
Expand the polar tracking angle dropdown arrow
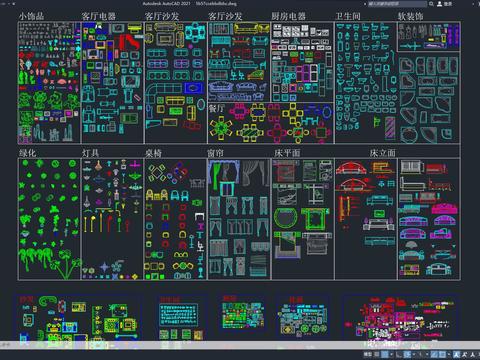click(414, 354)
